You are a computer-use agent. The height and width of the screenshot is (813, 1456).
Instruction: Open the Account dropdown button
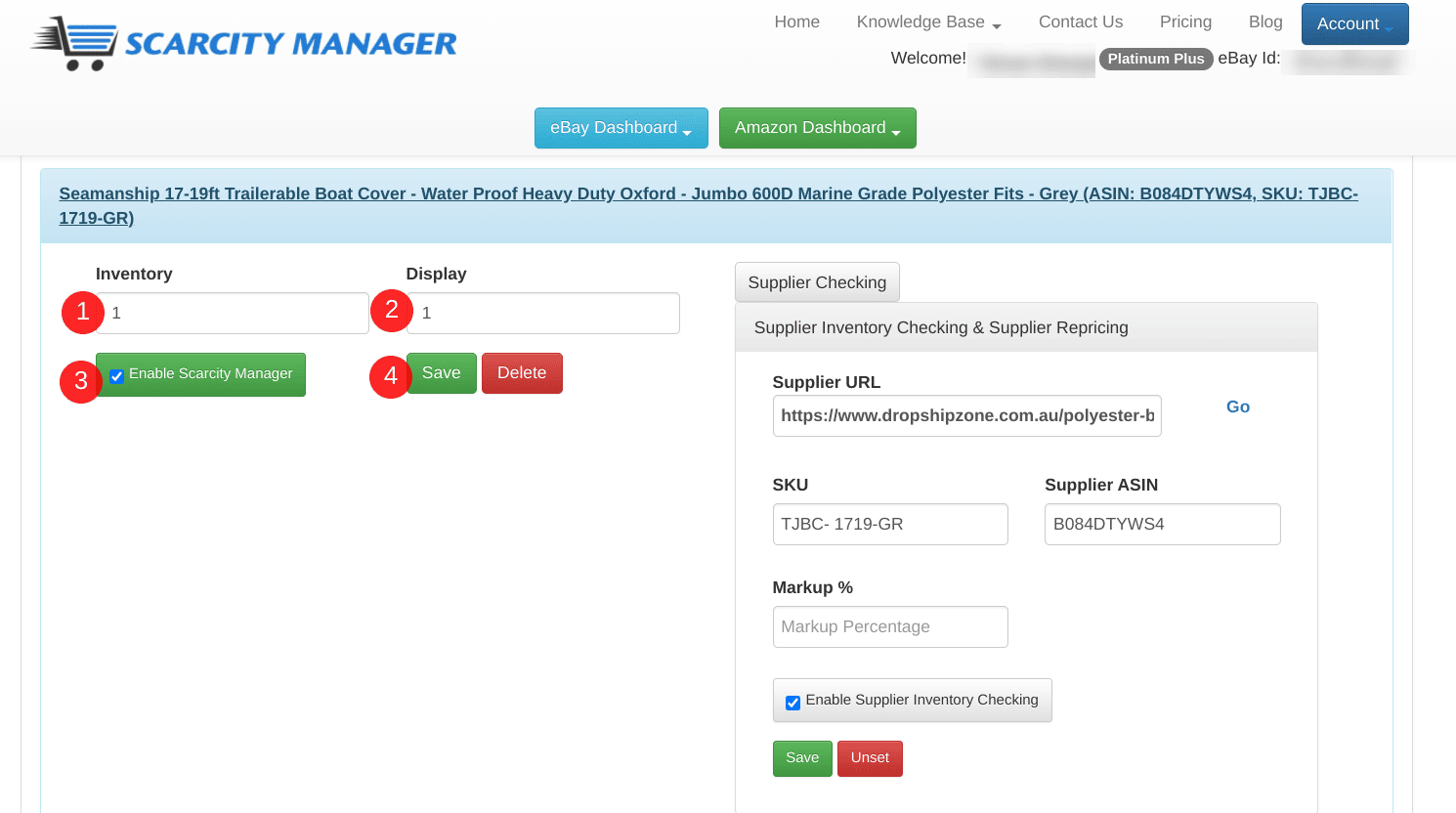click(1354, 23)
